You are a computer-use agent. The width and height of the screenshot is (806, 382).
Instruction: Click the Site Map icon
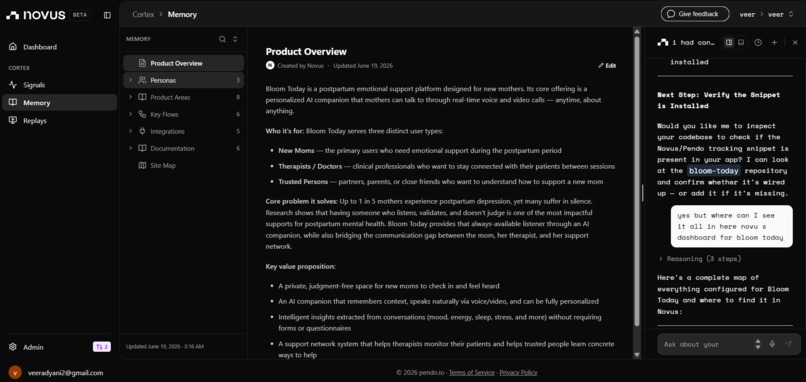tap(142, 166)
